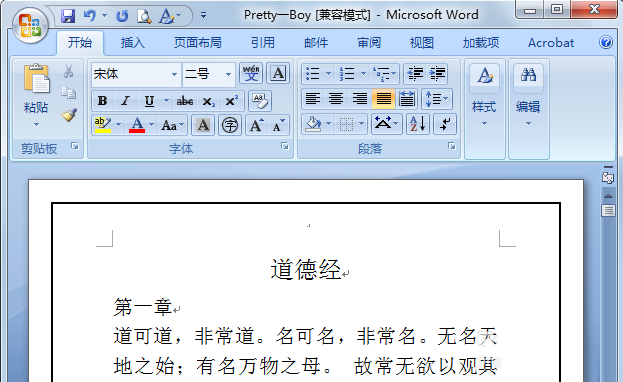Apply yellow text highlight color
This screenshot has width=623, height=382.
point(103,125)
